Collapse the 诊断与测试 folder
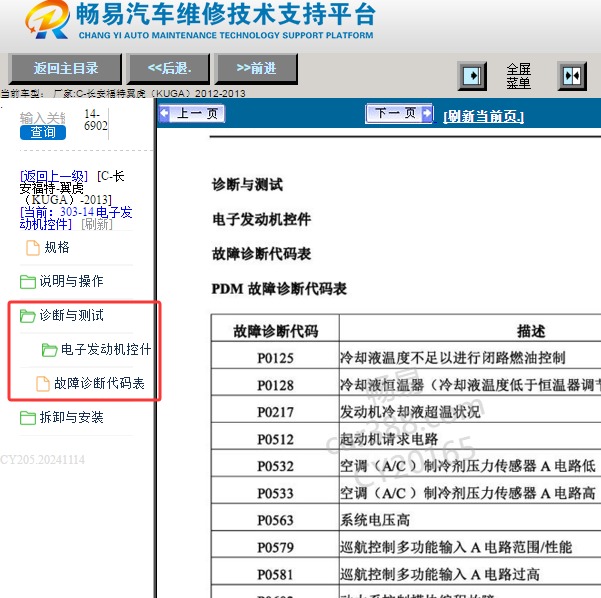This screenshot has height=598, width=601. pos(71,315)
